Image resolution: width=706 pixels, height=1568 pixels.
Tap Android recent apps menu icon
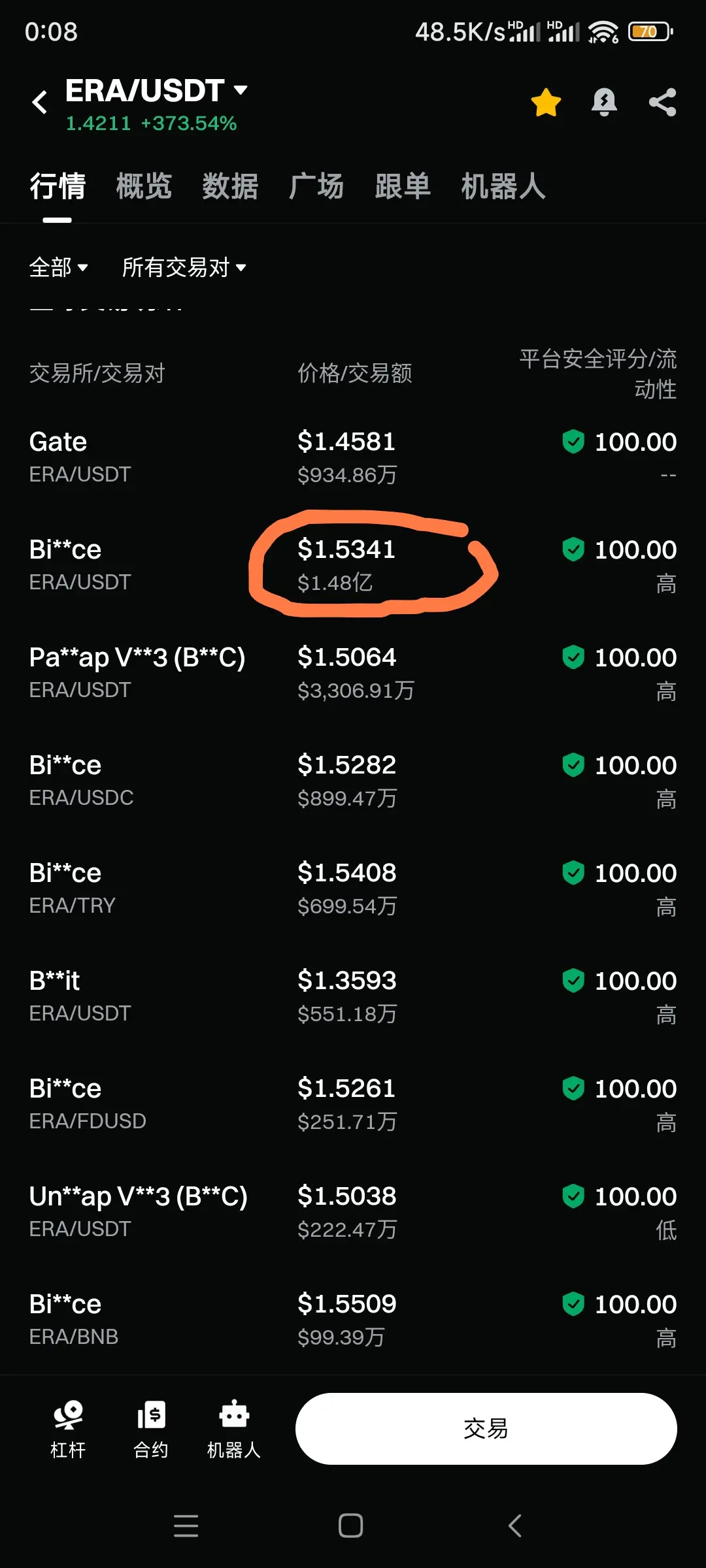click(x=186, y=1526)
